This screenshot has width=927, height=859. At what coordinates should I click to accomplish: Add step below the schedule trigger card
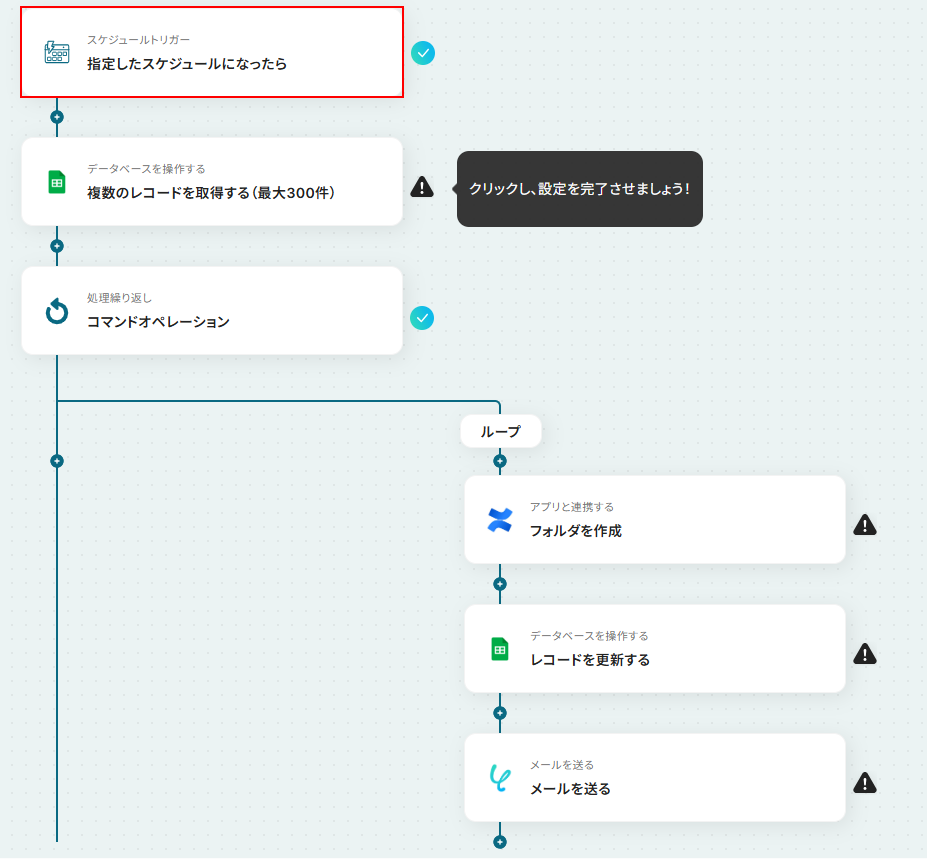tap(57, 117)
